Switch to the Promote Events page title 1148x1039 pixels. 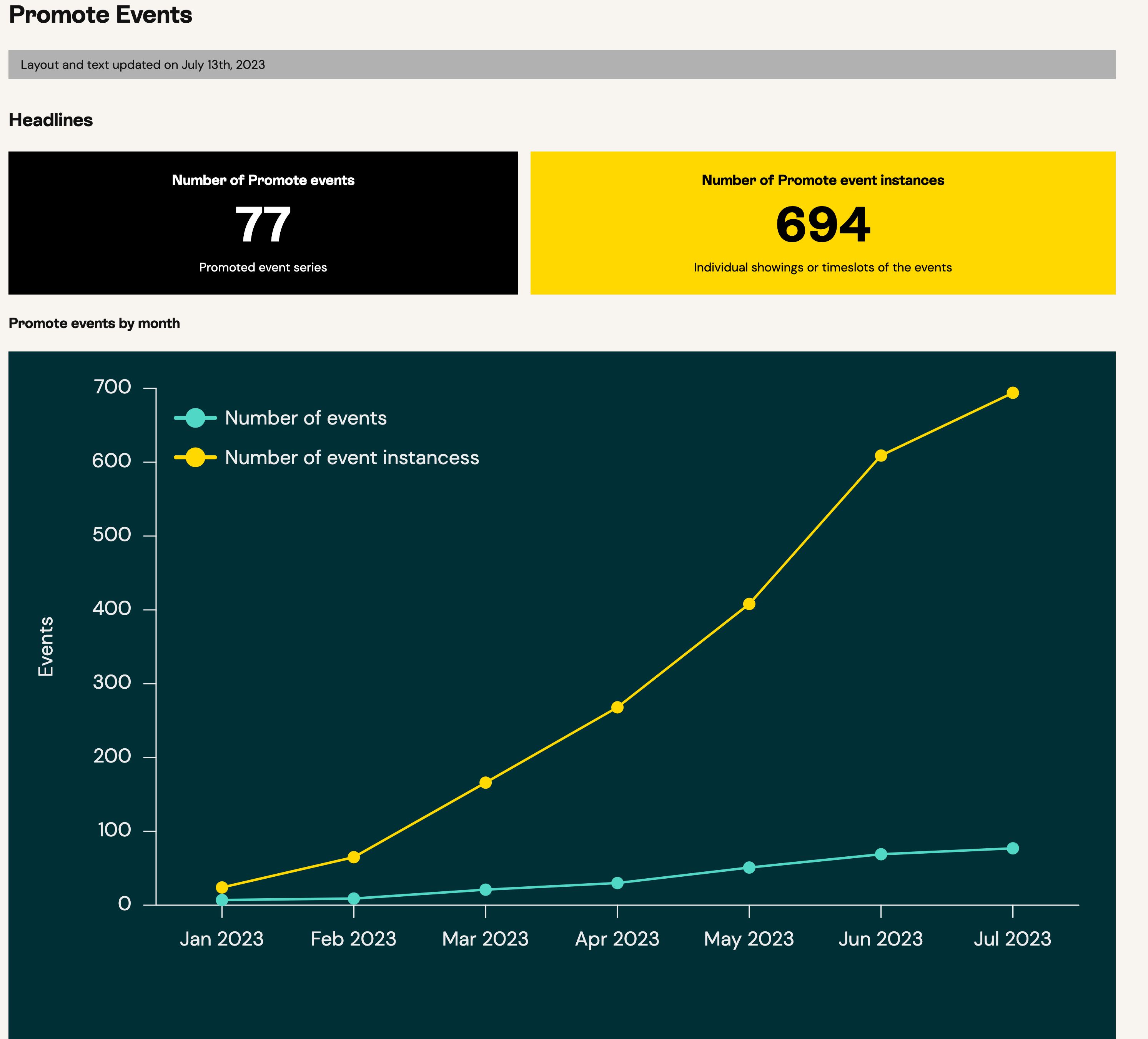point(100,15)
